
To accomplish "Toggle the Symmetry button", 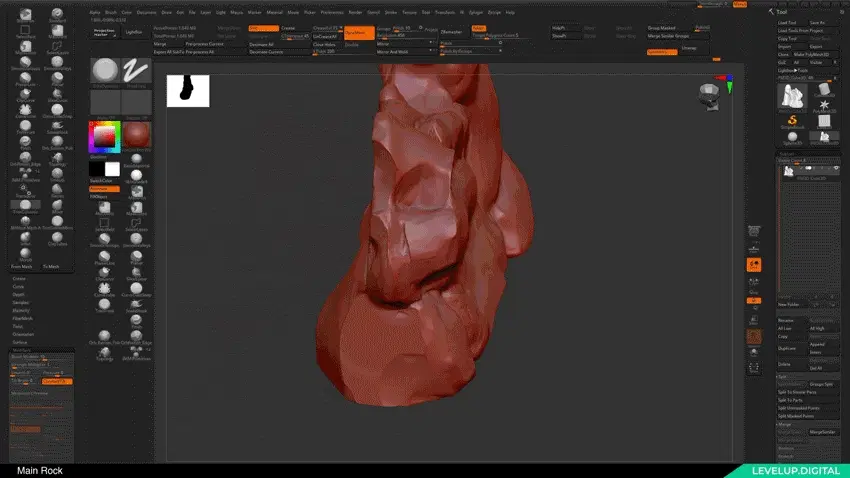I will 662,52.
